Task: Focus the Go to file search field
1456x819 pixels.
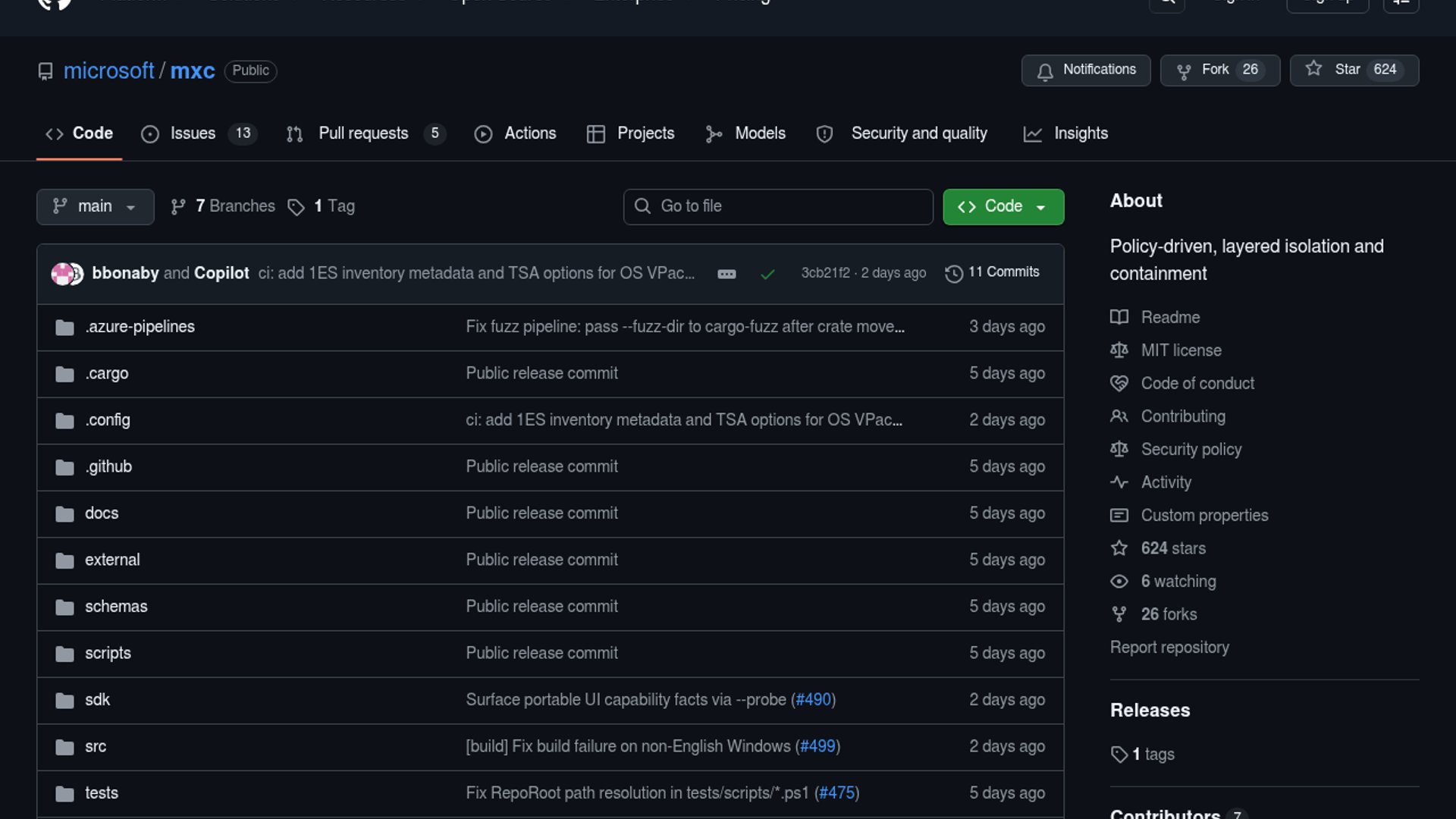Action: click(778, 206)
